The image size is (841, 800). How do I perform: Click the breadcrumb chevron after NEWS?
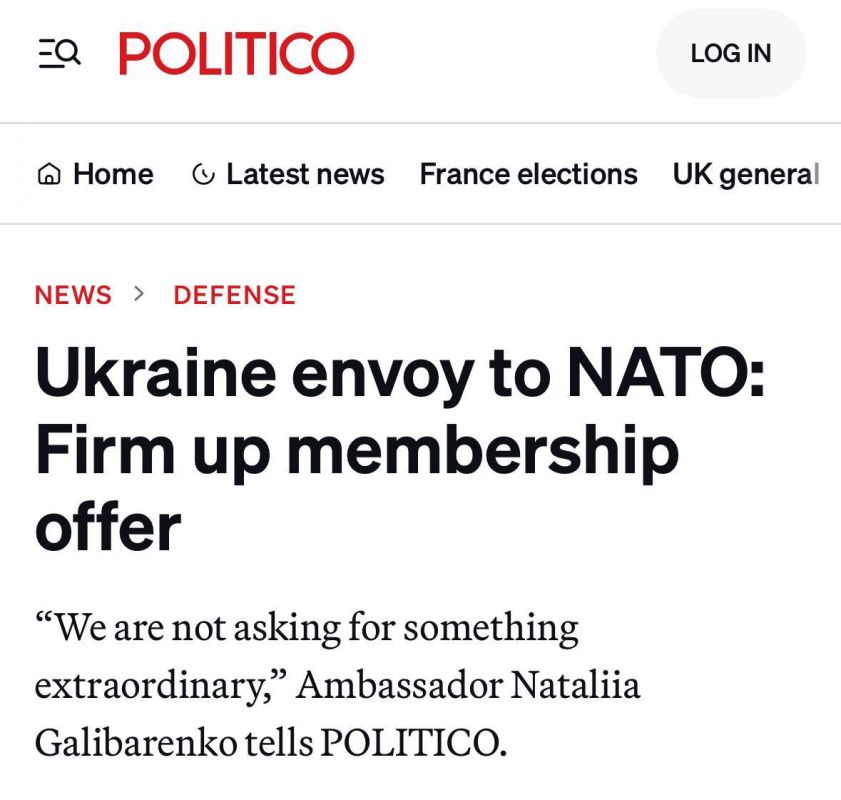click(x=140, y=294)
